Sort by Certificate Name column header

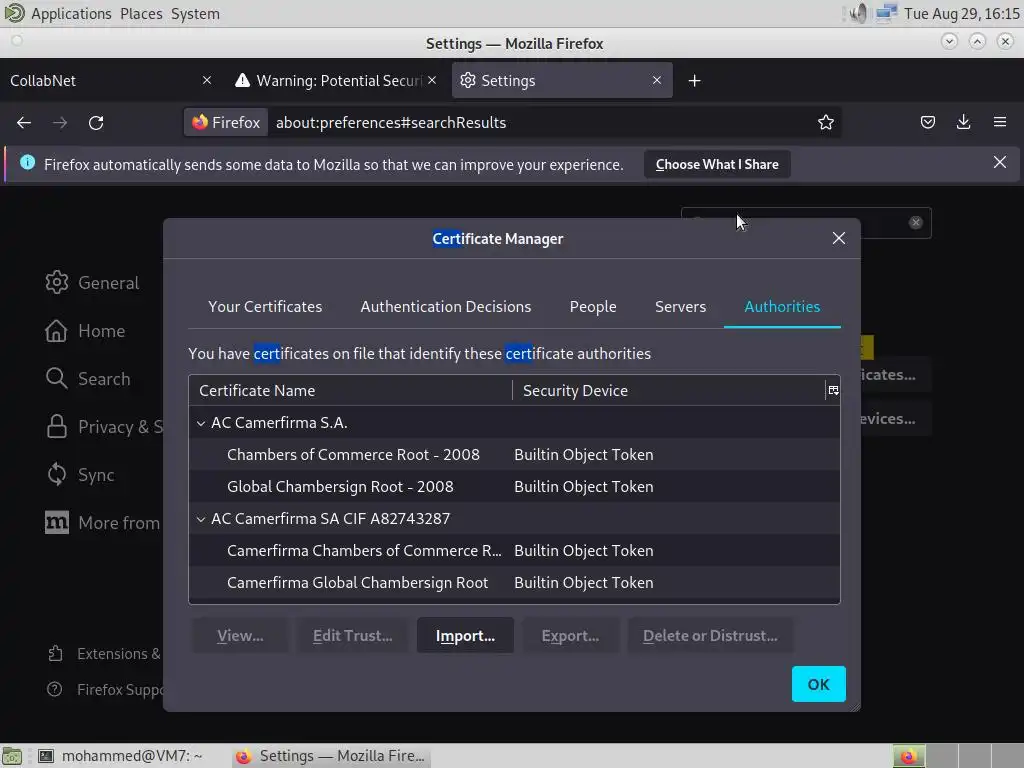pyautogui.click(x=351, y=391)
